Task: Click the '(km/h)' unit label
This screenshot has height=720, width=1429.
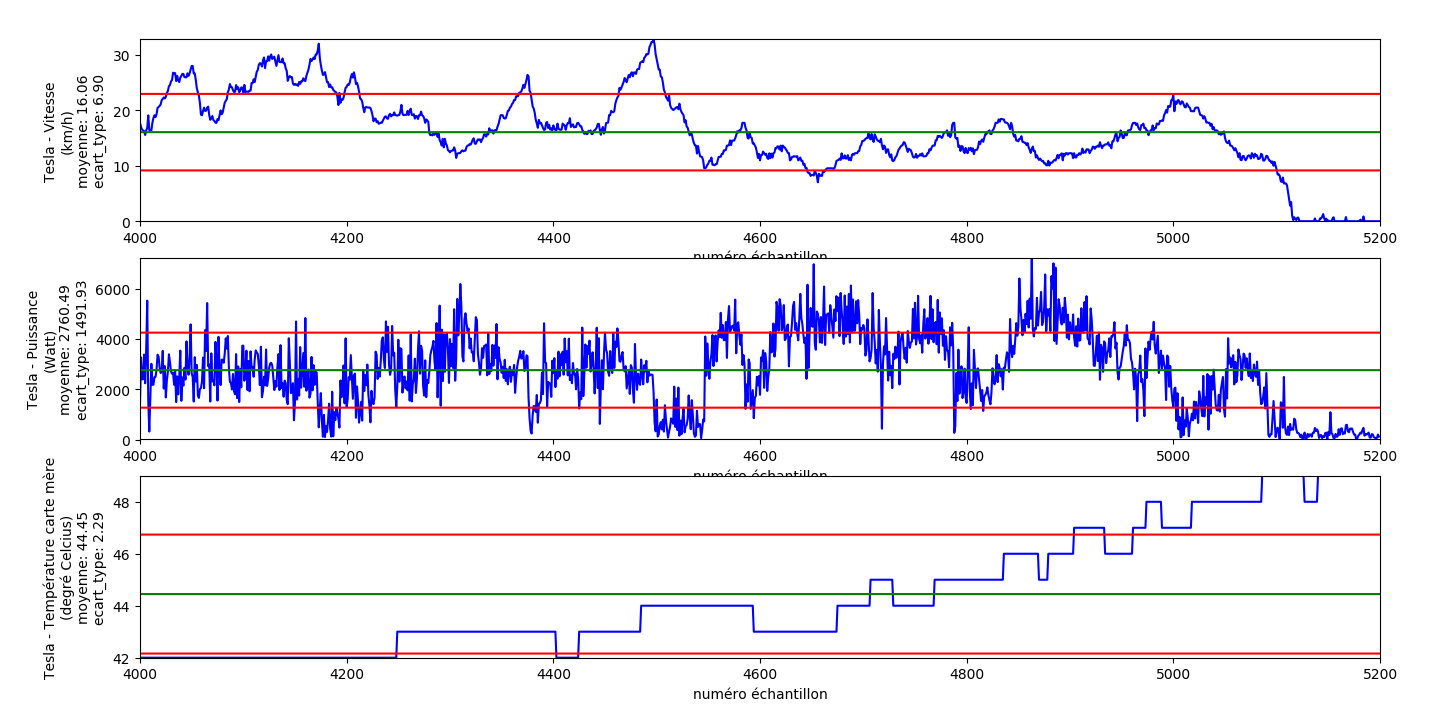Action: 66,131
